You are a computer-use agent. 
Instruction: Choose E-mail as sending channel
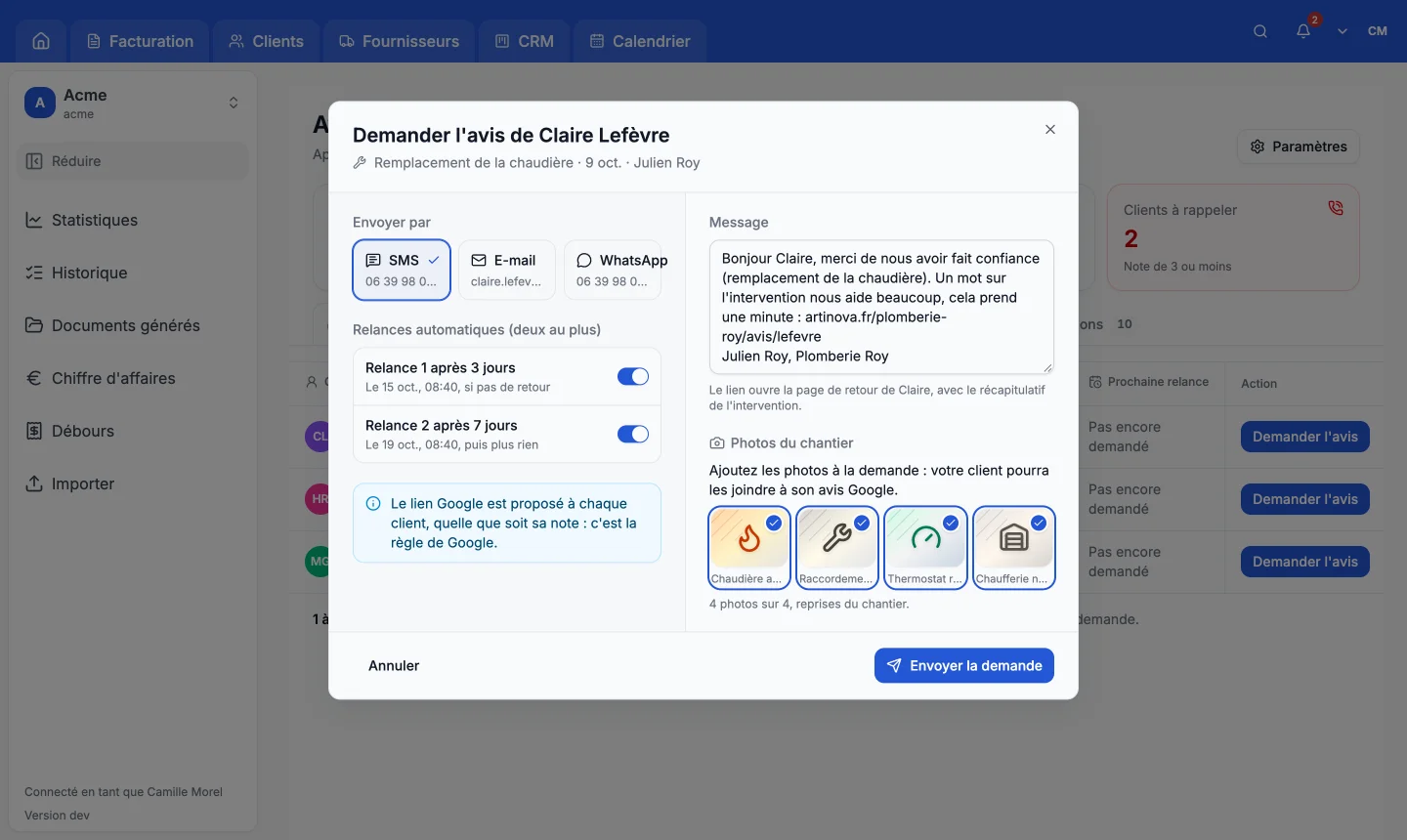[x=507, y=270]
